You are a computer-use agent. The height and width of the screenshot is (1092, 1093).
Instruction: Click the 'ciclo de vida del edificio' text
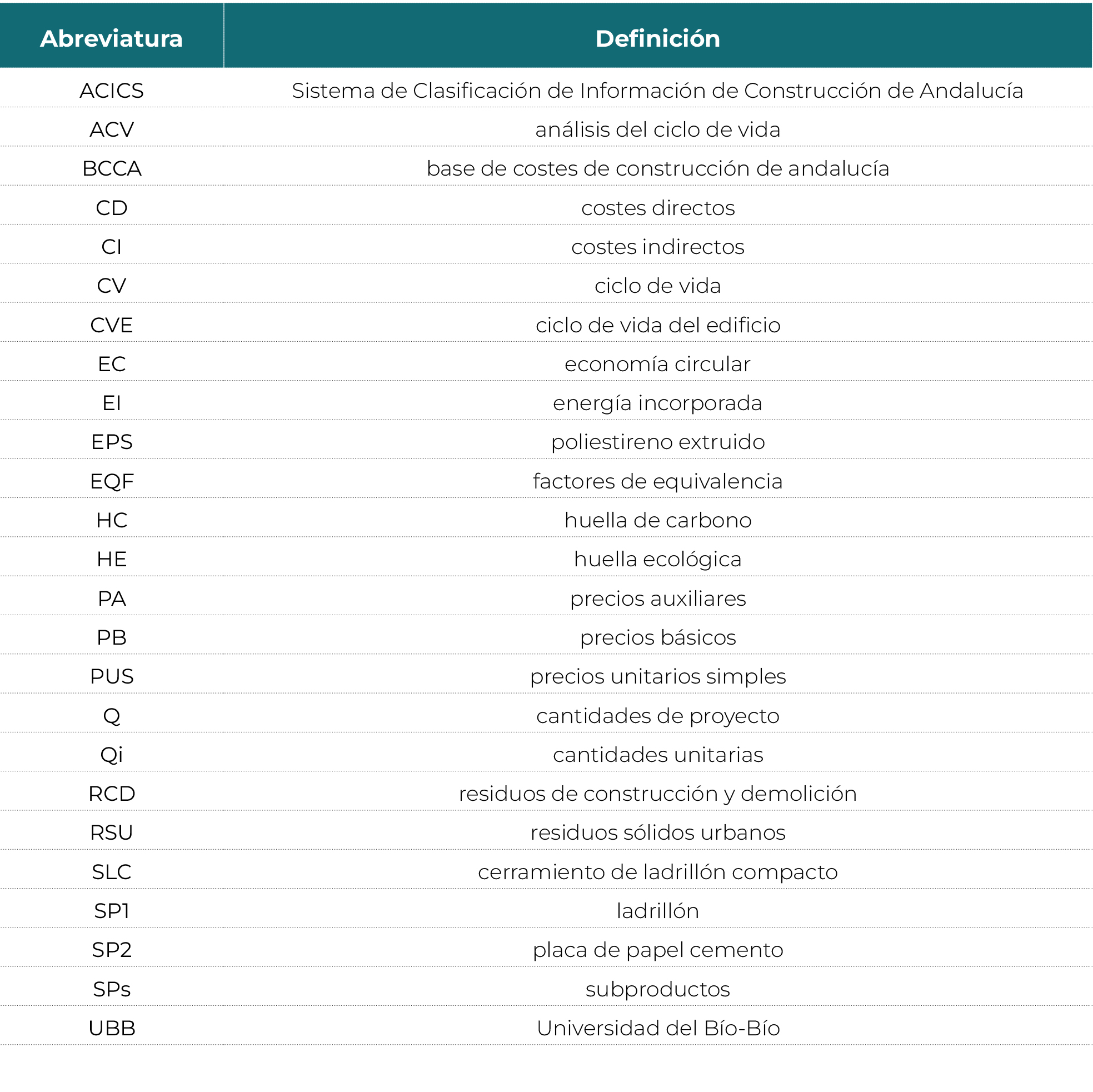tap(657, 325)
